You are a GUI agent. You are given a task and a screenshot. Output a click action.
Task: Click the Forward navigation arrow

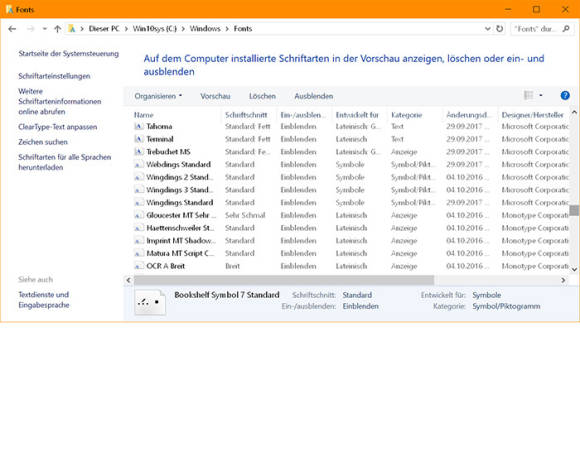(x=30, y=29)
